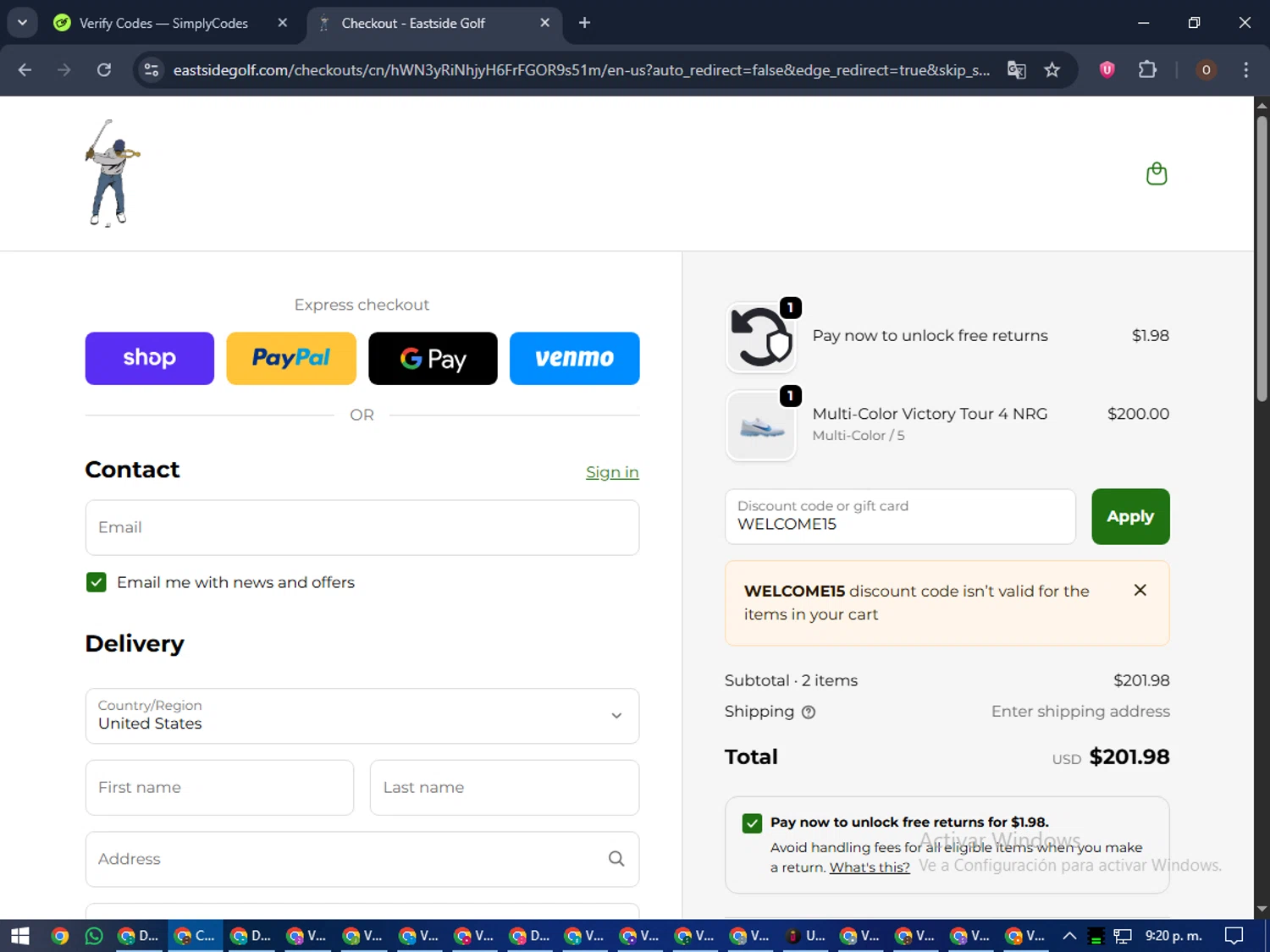Open WhatsApp from the taskbar
The image size is (1270, 952).
click(94, 935)
